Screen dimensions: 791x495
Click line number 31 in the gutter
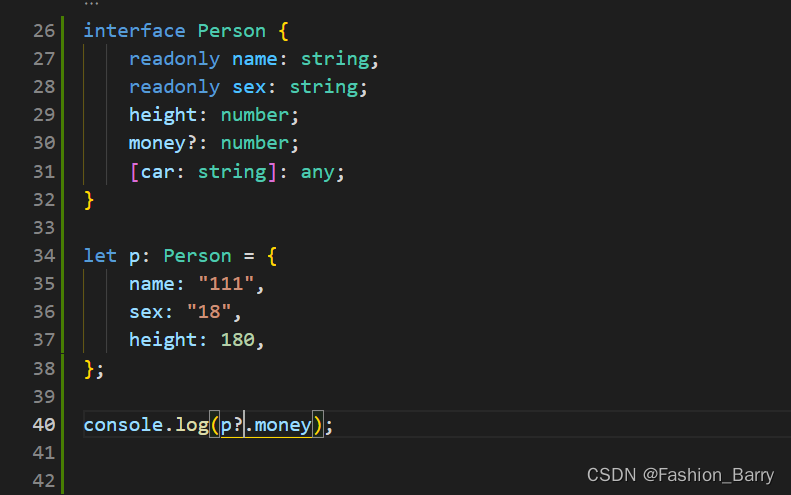[43, 172]
